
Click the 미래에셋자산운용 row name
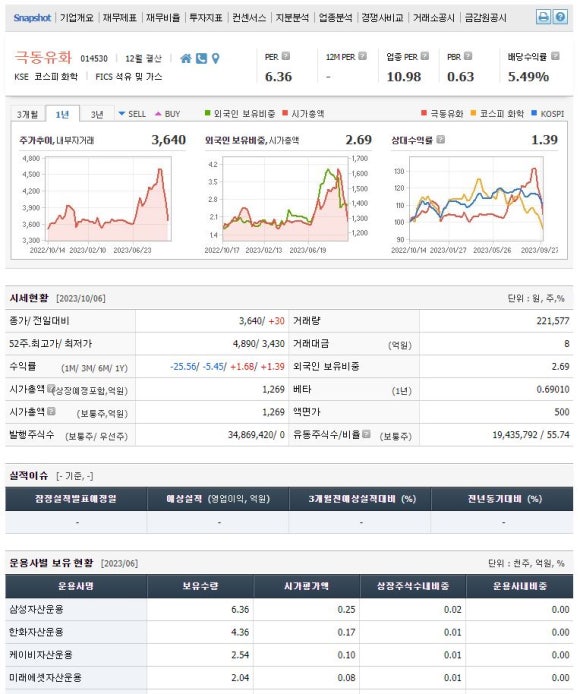45,677
